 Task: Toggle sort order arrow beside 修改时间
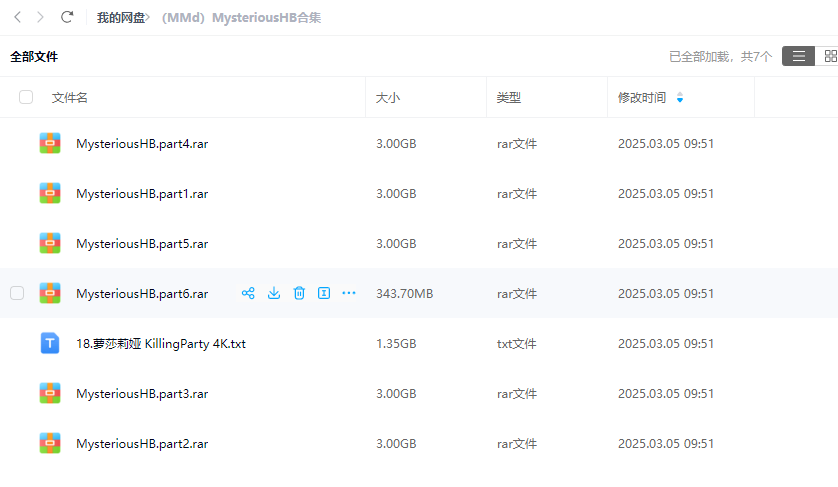pyautogui.click(x=680, y=98)
